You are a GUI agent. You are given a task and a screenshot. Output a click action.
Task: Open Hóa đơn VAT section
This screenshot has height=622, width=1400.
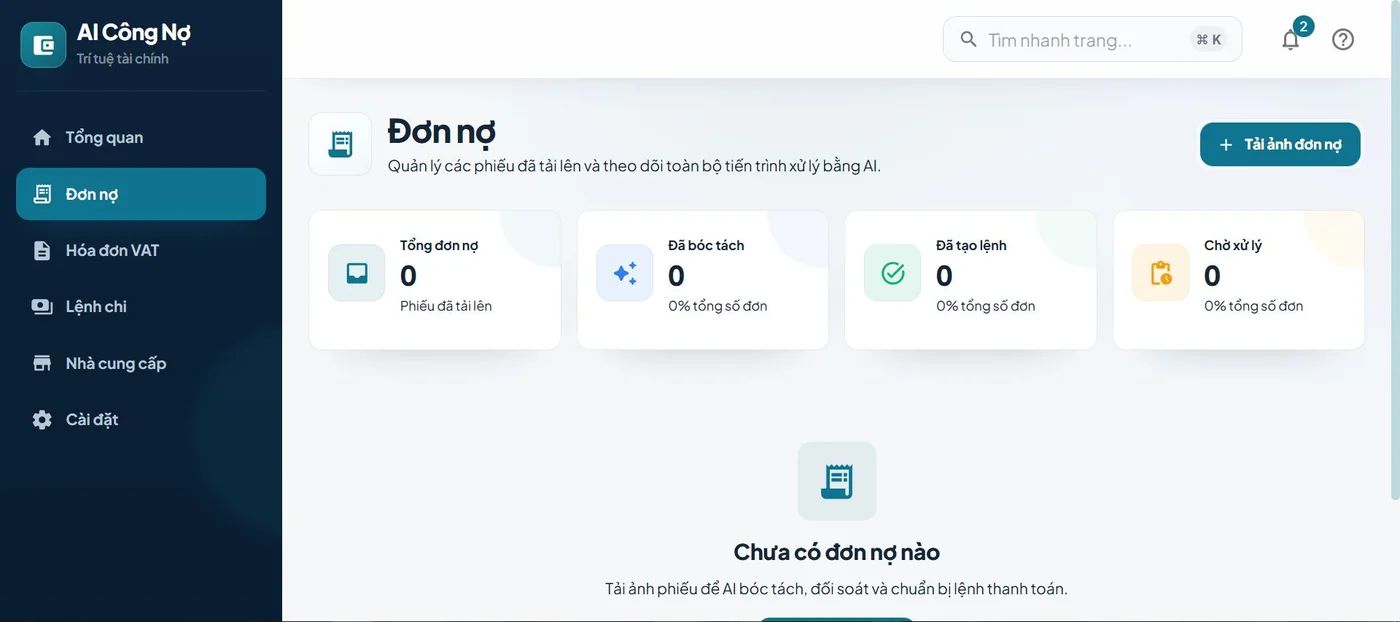[141, 251]
